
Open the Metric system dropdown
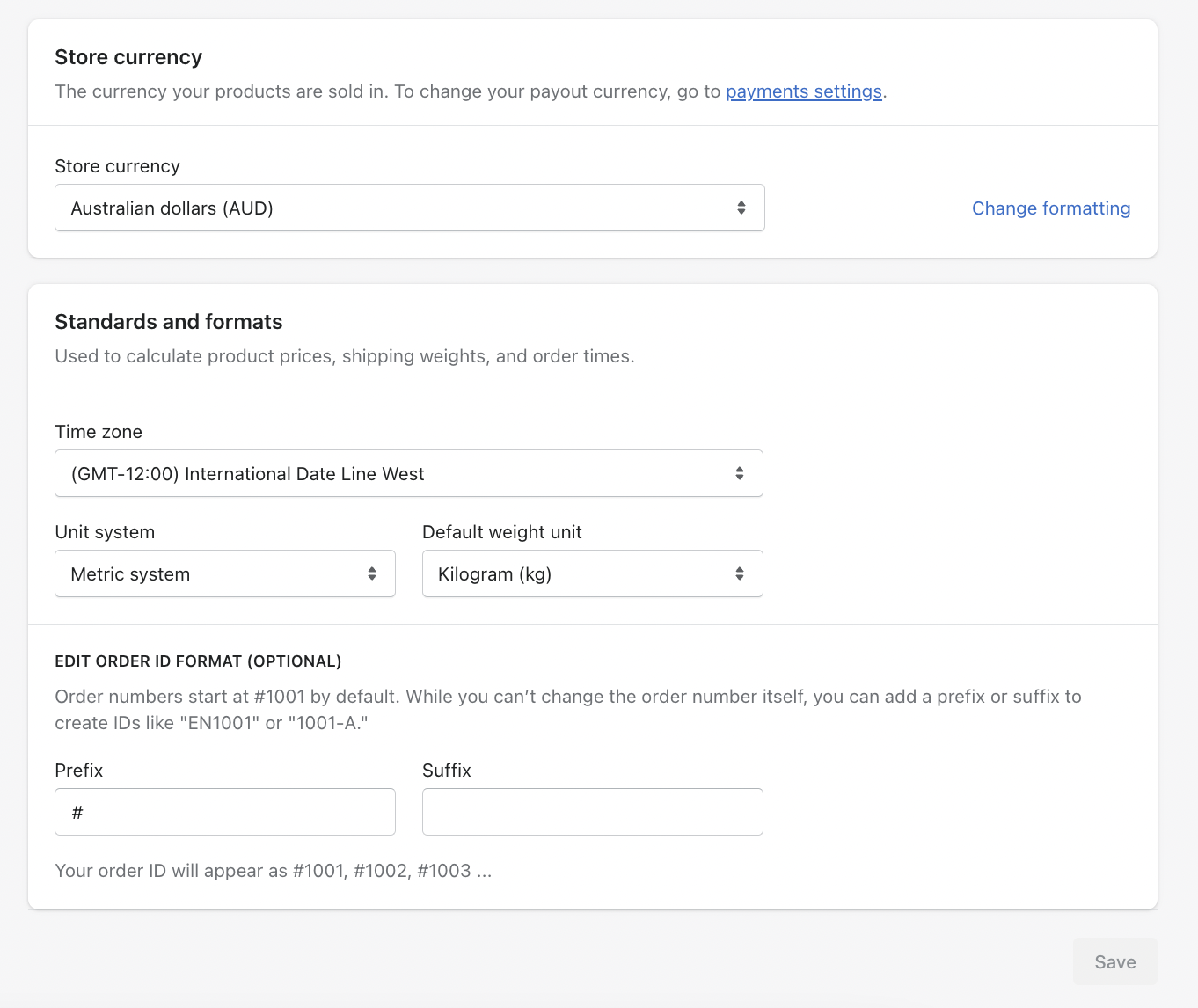[211, 573]
